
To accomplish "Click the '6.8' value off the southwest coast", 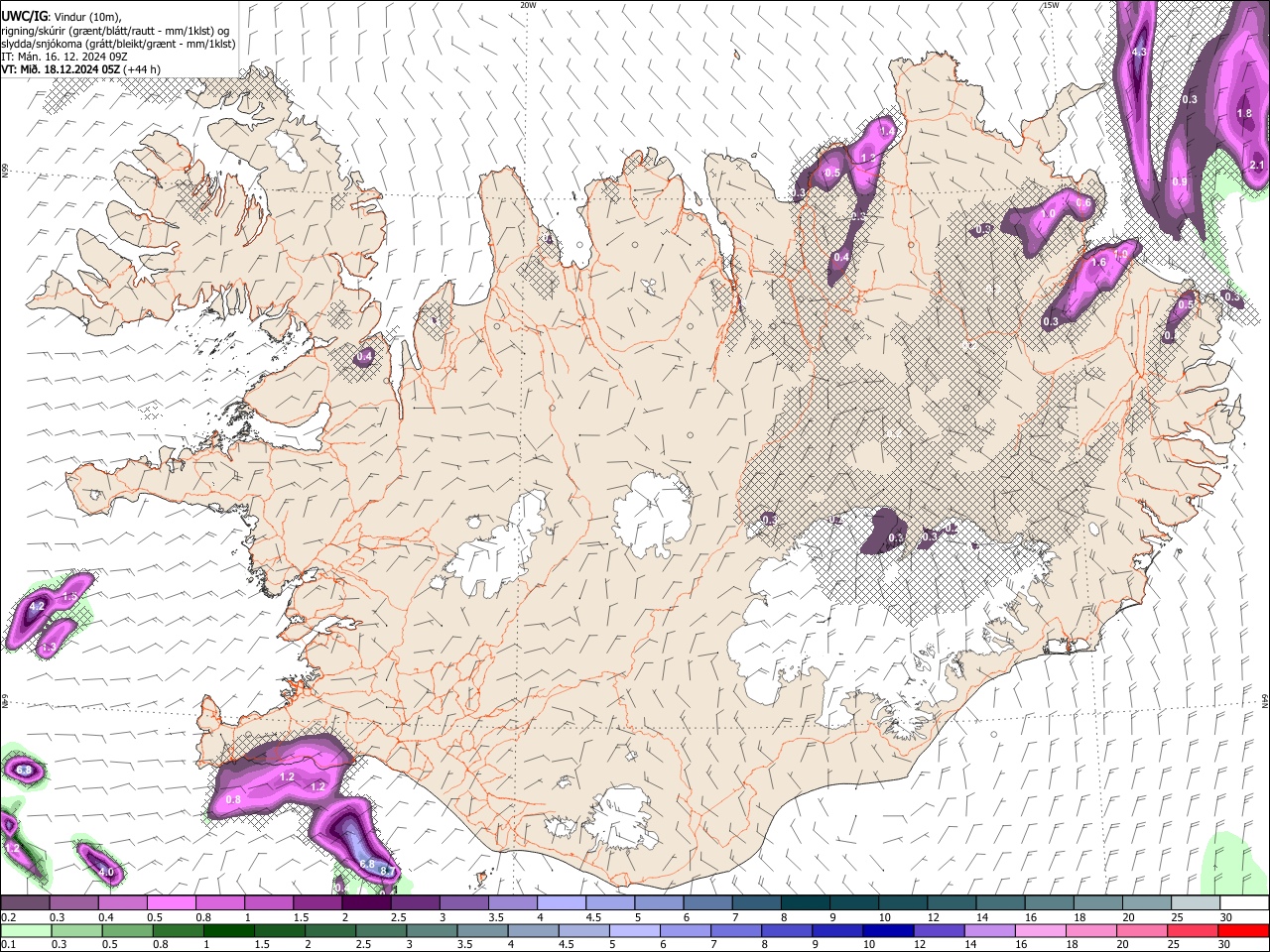I will point(367,864).
